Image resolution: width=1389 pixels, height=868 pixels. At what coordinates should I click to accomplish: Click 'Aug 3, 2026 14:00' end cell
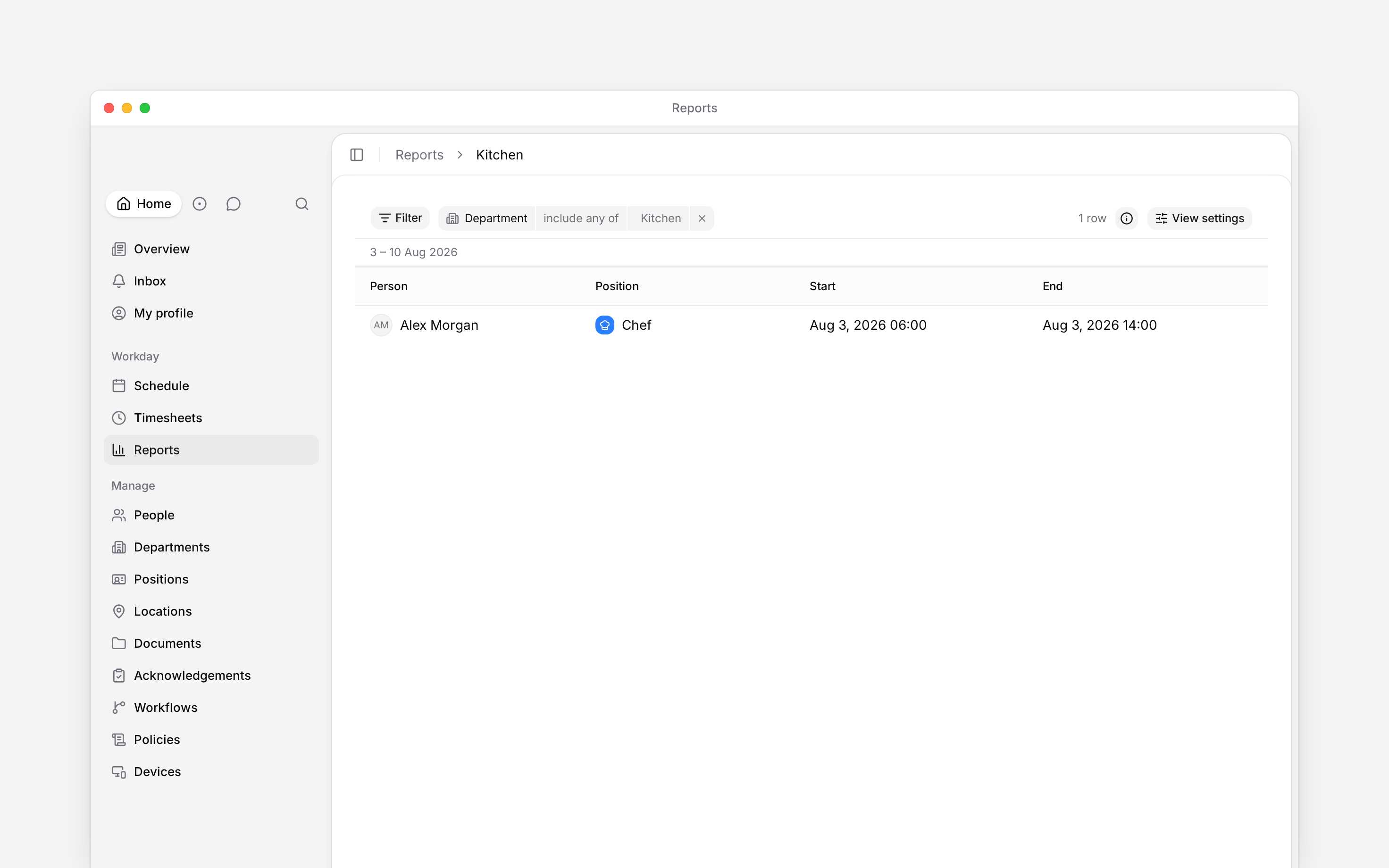pos(1100,325)
